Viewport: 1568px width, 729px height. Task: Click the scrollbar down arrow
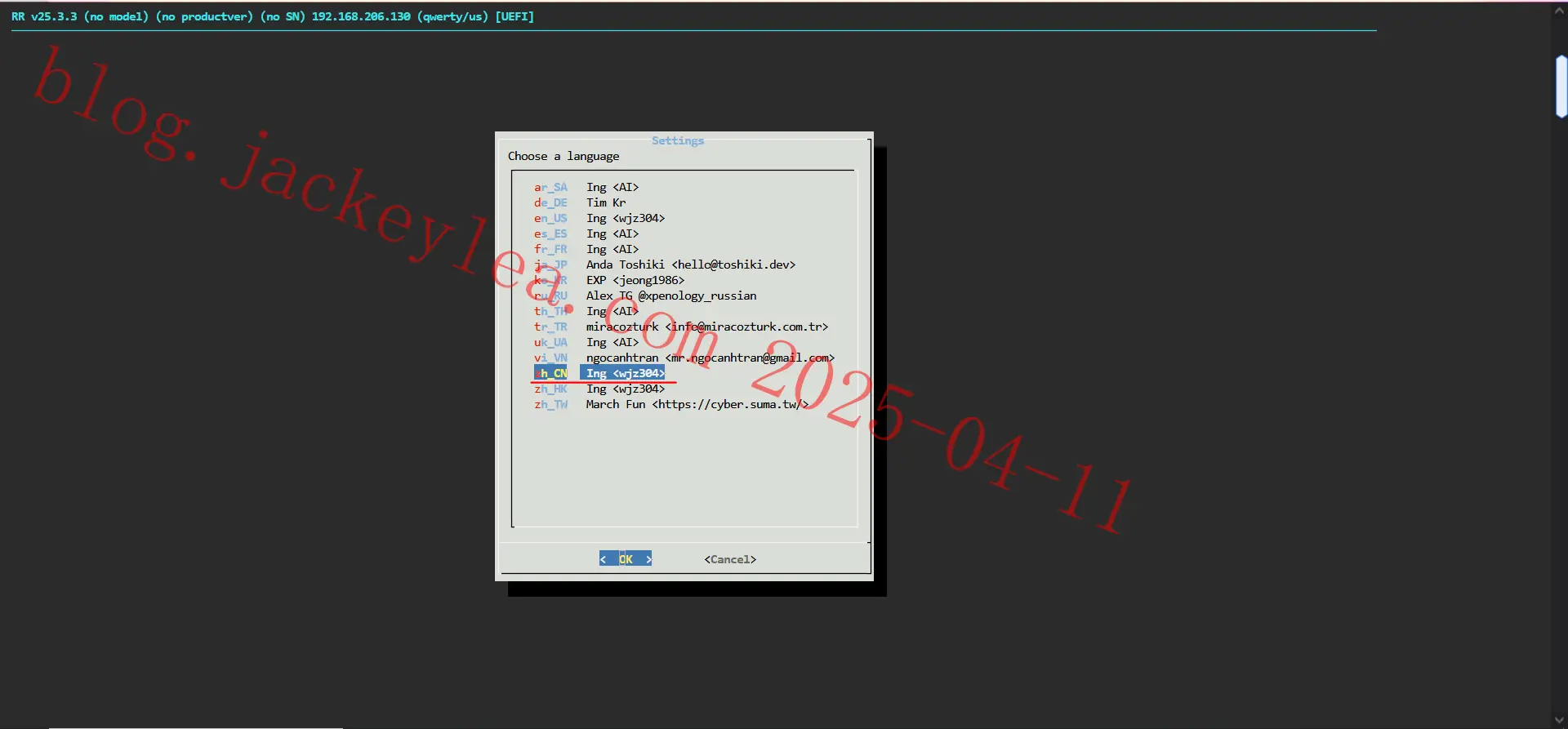[1560, 719]
